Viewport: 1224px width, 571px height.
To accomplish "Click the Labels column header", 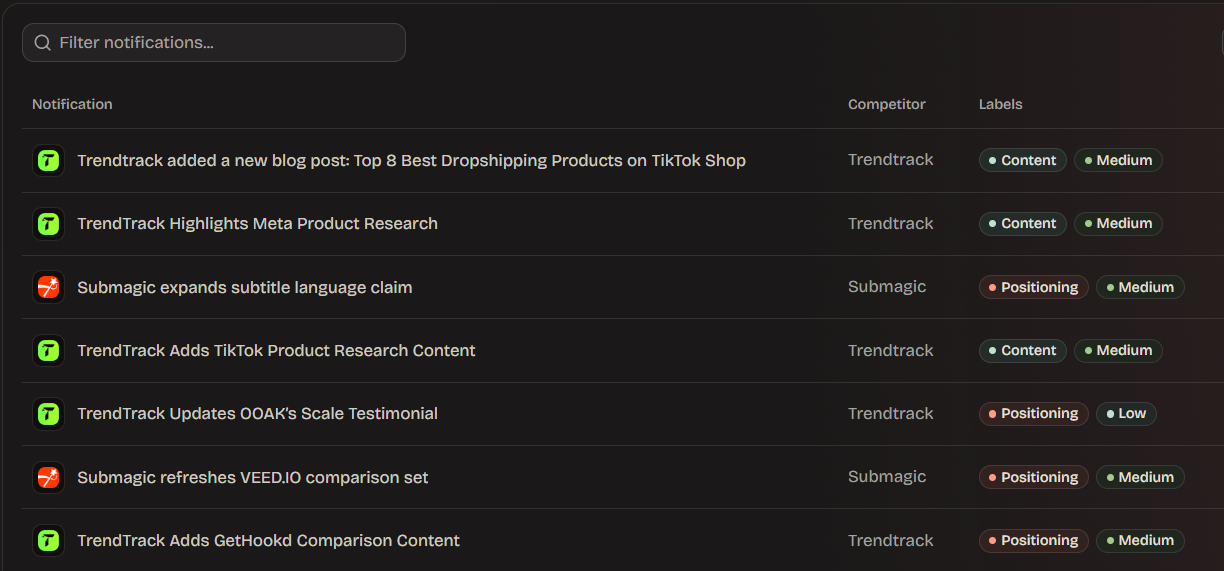I will [1000, 104].
